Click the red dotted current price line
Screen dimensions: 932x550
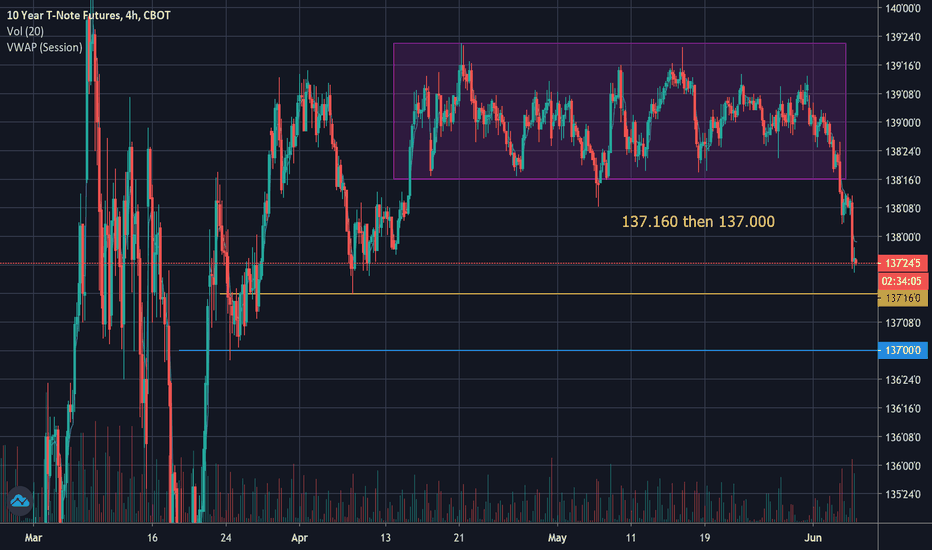pyautogui.click(x=439, y=263)
